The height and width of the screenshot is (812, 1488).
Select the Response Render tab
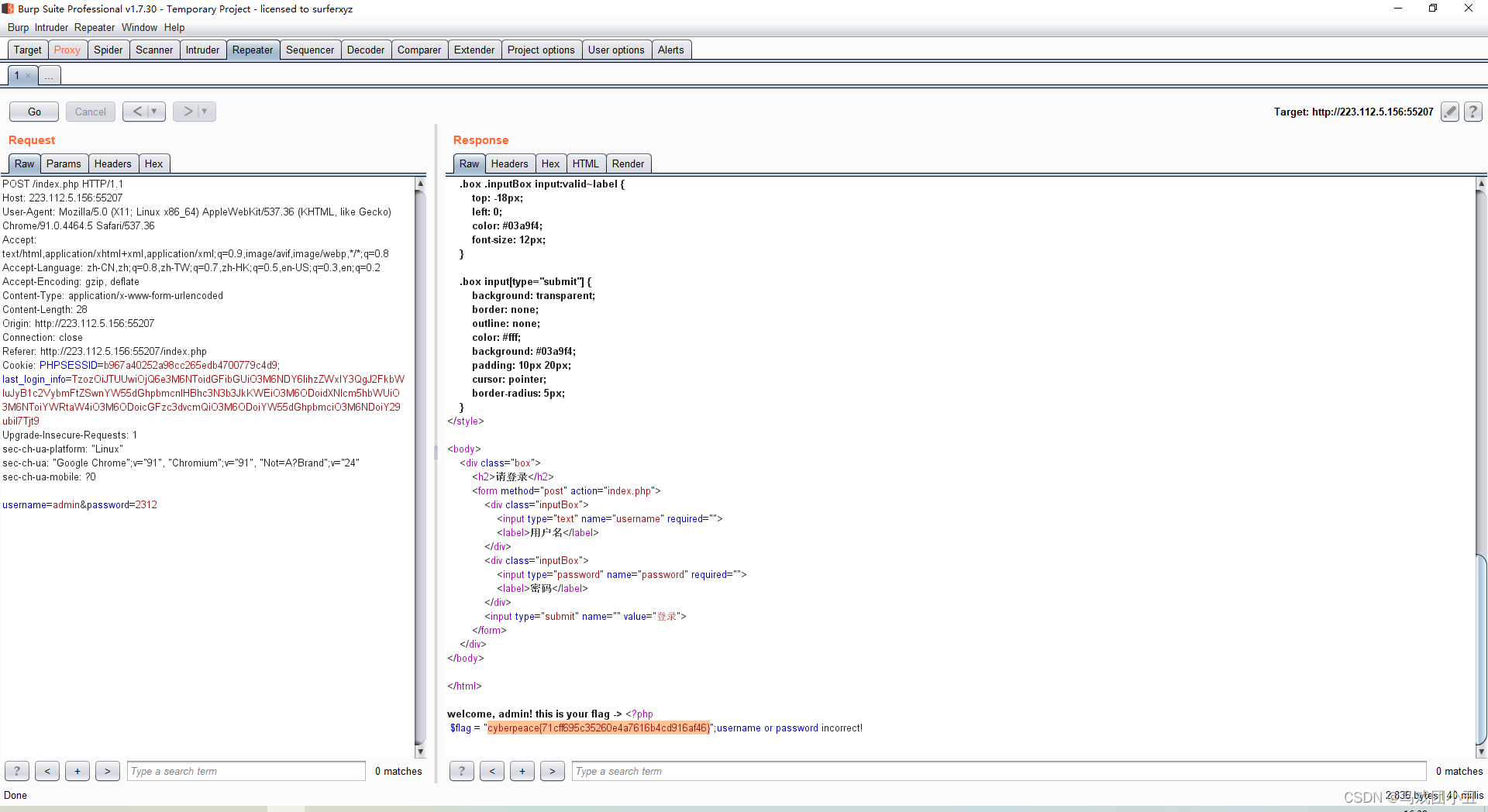click(628, 163)
